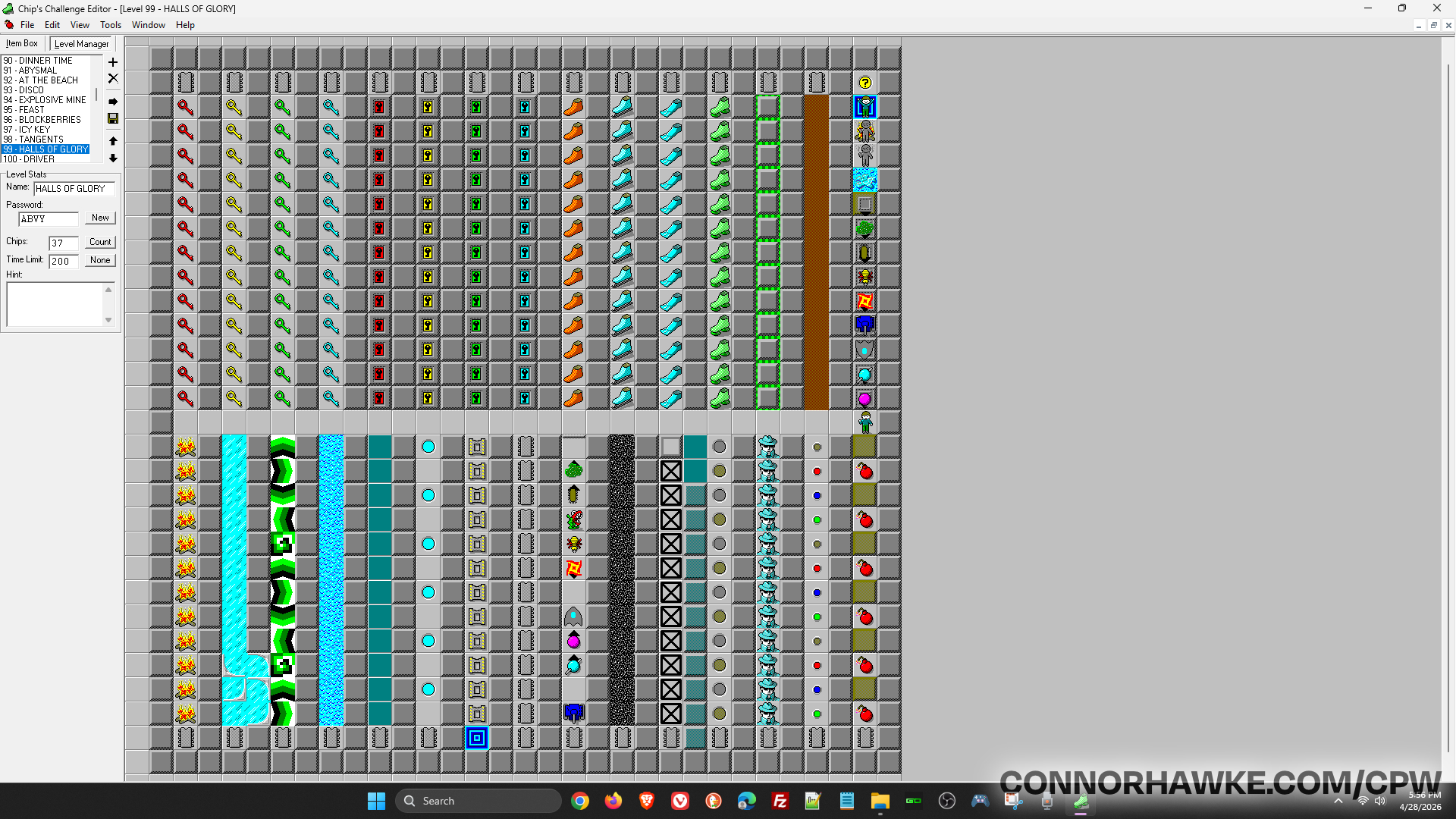Switch to the Item Box tab
The width and height of the screenshot is (1456, 819).
pyautogui.click(x=22, y=44)
